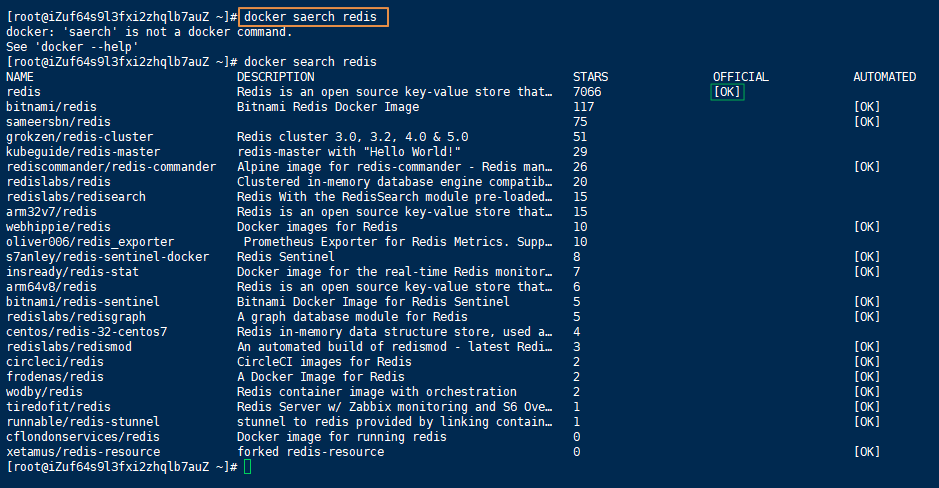Click the rediscommander/redis-commander image name

(x=111, y=167)
